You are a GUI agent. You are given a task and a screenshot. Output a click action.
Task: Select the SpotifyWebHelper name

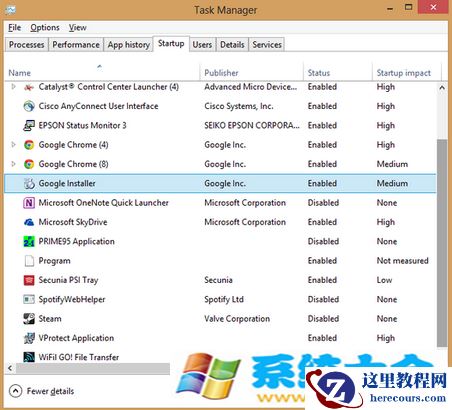point(72,300)
